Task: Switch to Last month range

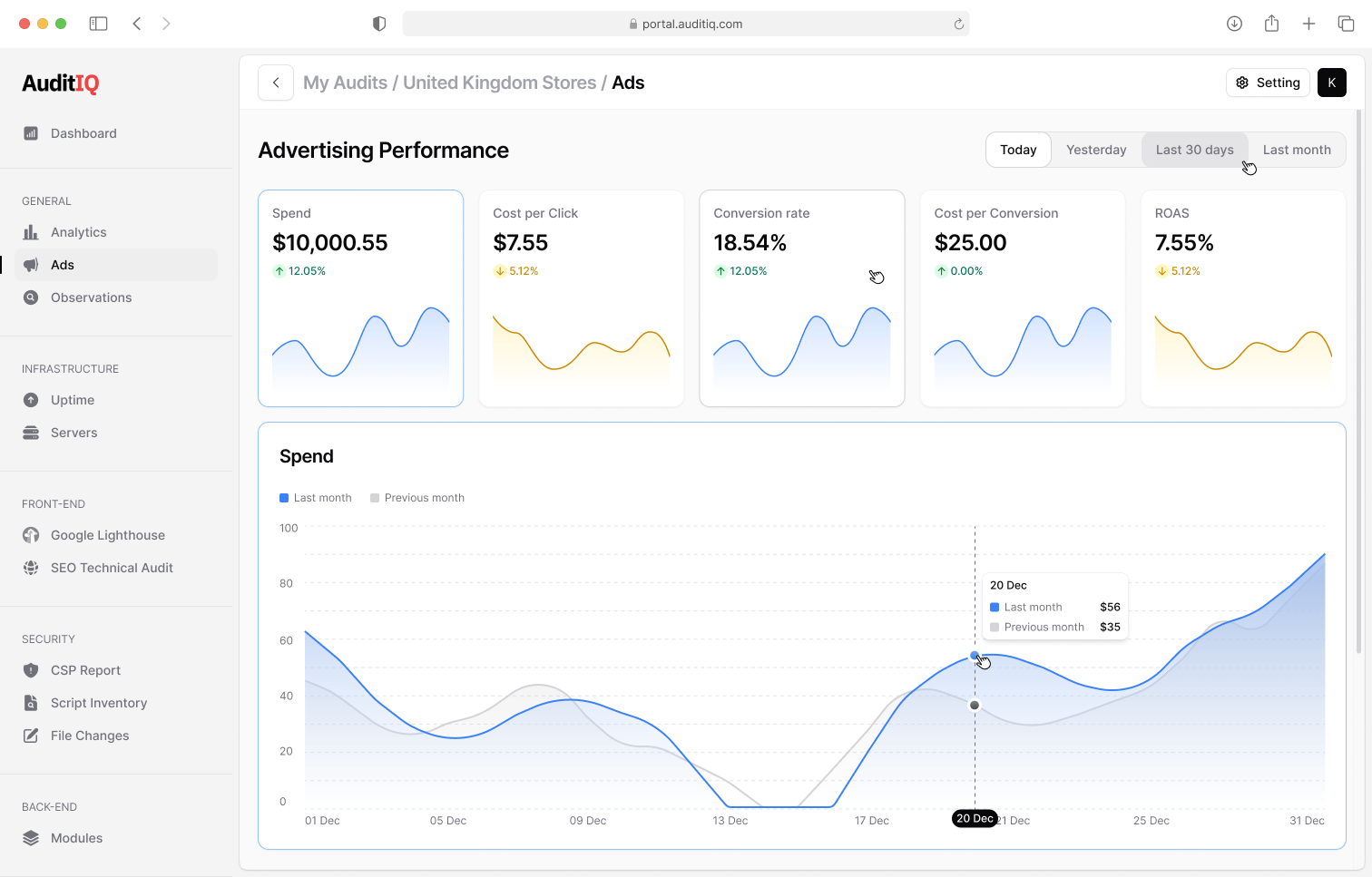Action: 1297,150
